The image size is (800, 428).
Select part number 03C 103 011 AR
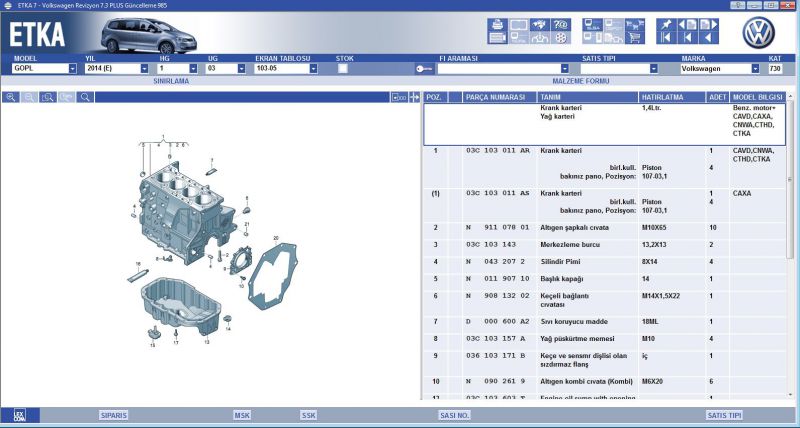[497, 151]
